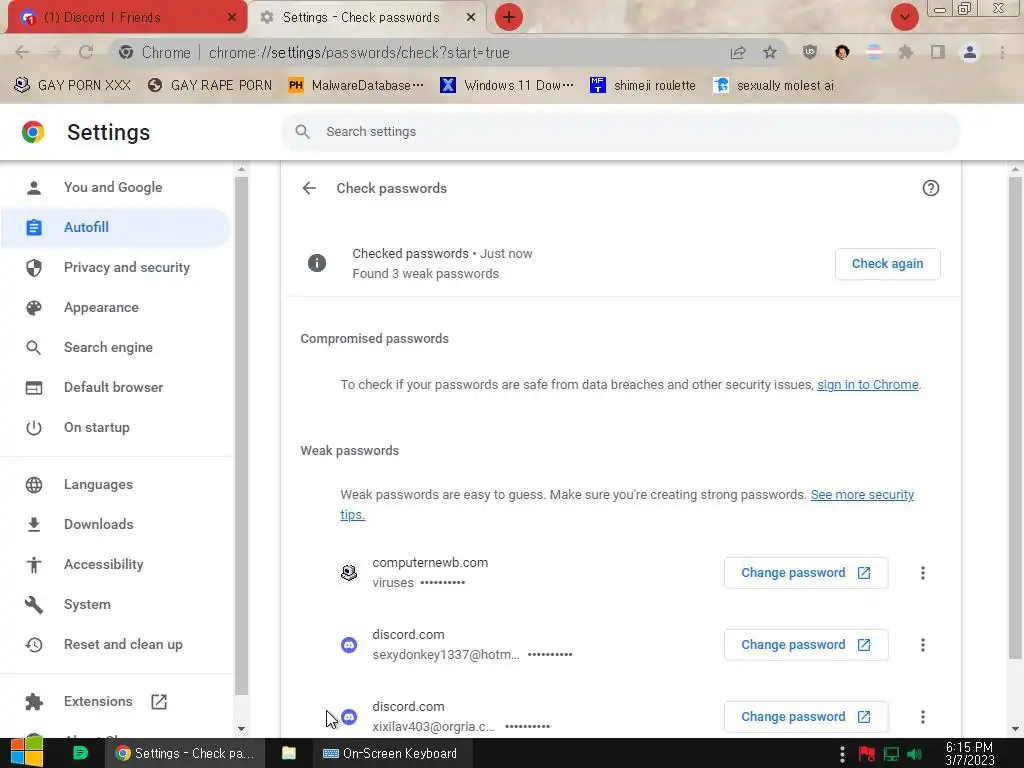Click the address bar URL
The width and height of the screenshot is (1024, 768).
(x=359, y=52)
